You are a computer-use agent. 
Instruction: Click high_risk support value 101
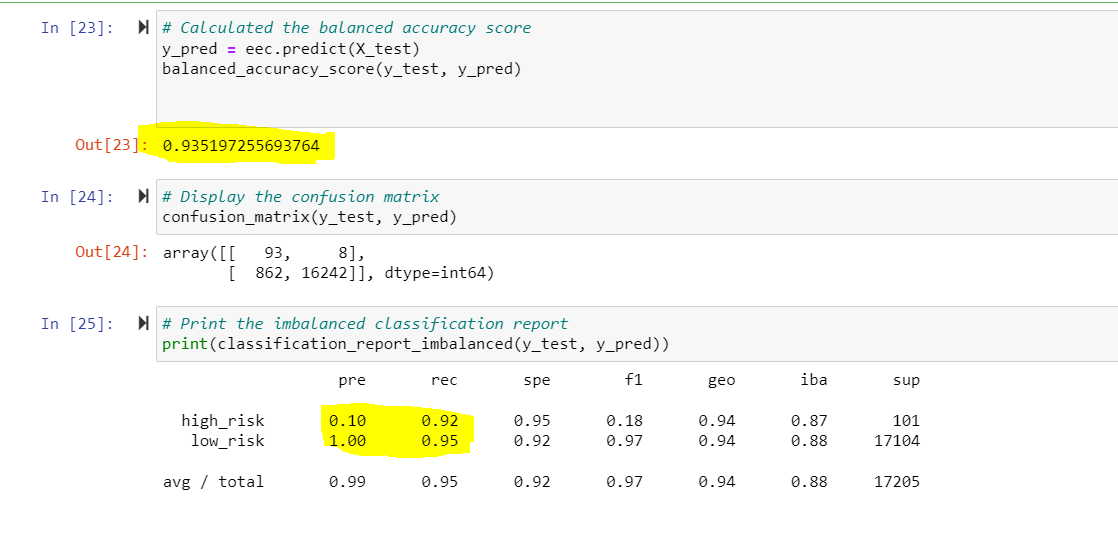[x=906, y=421]
